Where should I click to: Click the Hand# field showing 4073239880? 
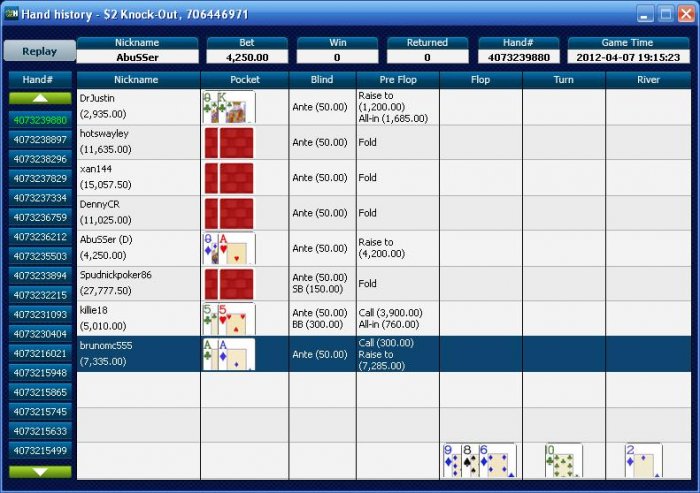(x=518, y=57)
